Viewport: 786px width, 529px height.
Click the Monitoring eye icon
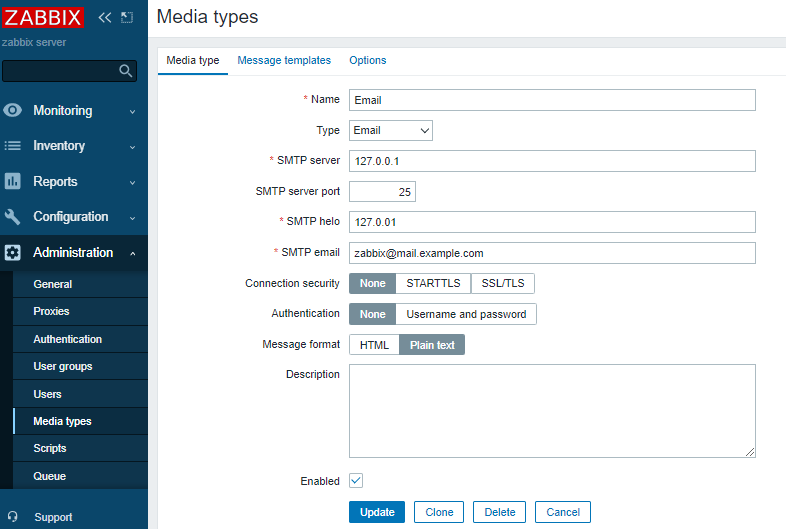tap(13, 110)
